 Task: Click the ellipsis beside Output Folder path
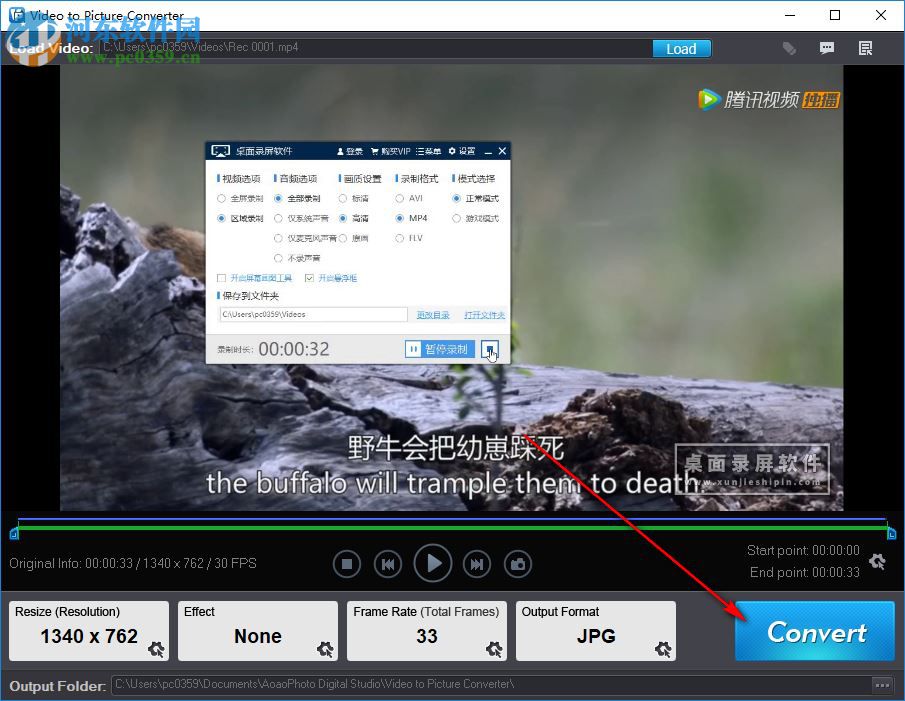(x=882, y=685)
